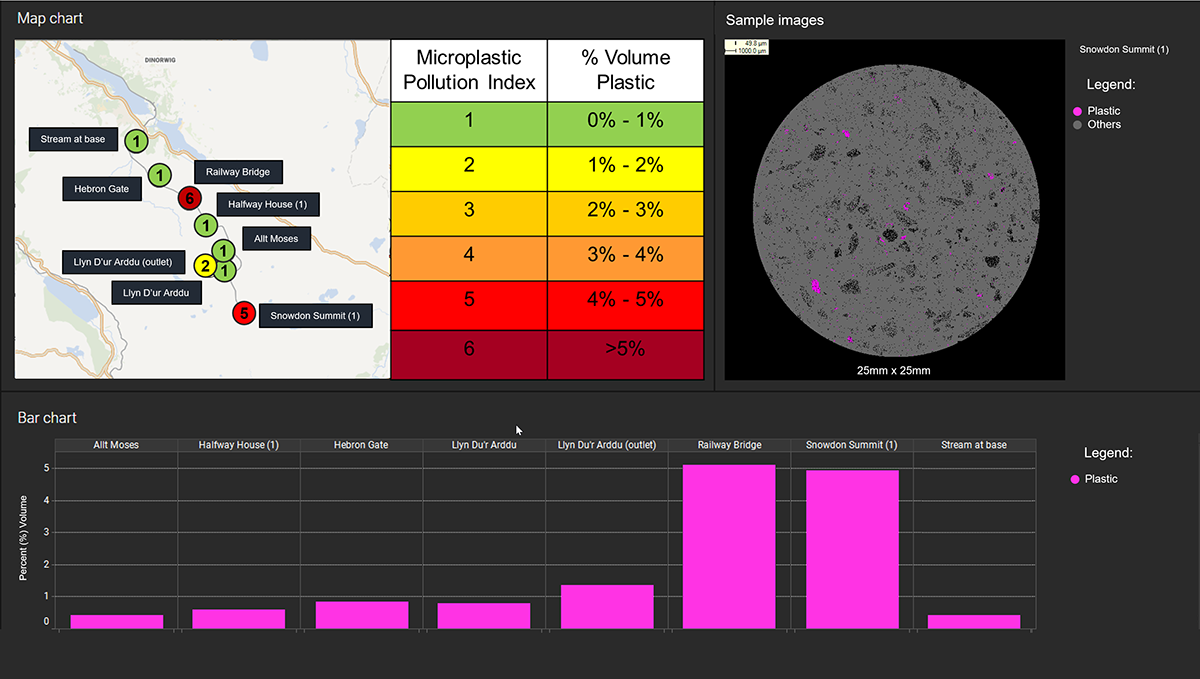Click green marker next to Hebron Gate label
1200x679 pixels.
pos(159,176)
